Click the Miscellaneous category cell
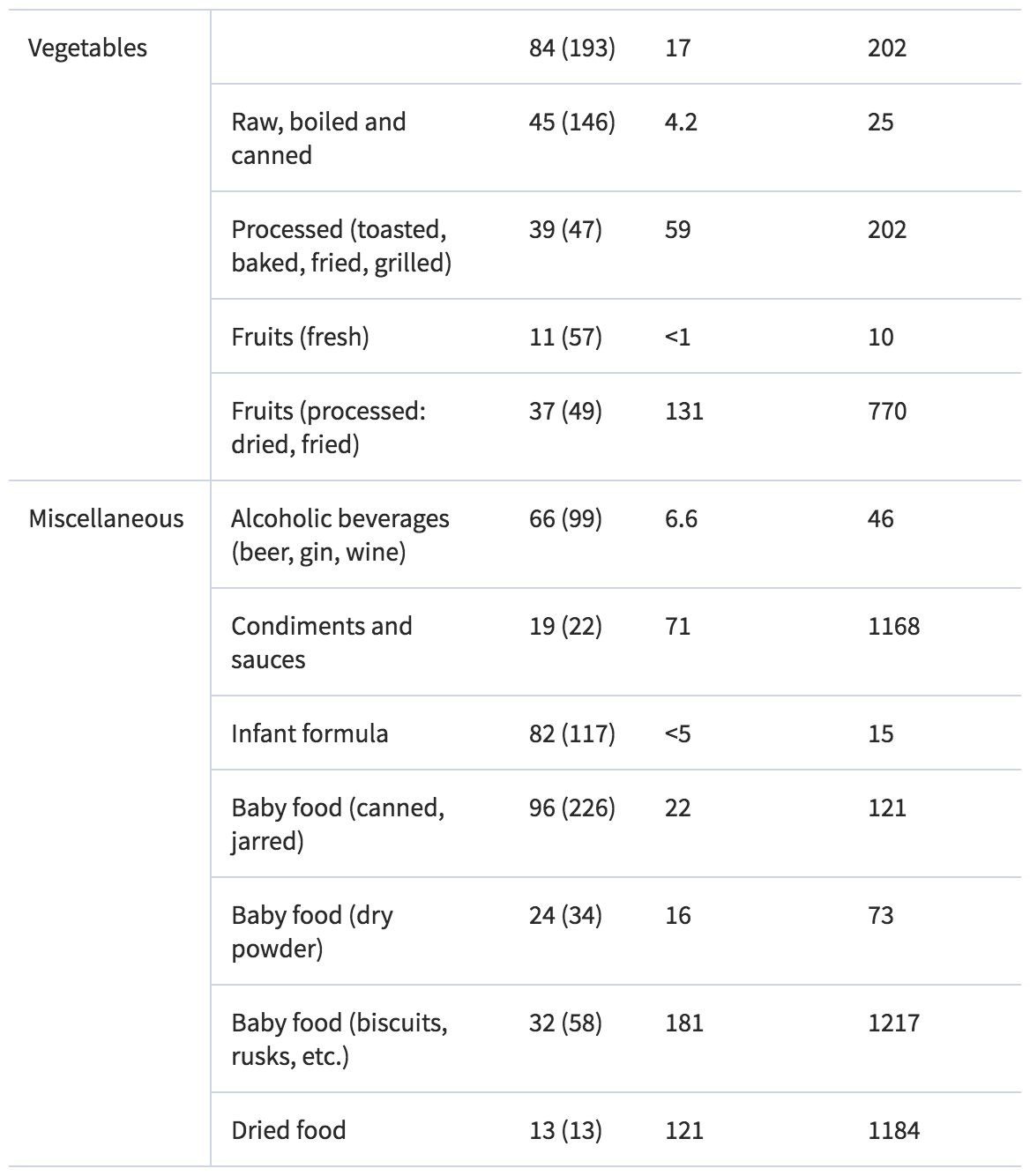This screenshot has width=1030, height=1176. click(x=106, y=518)
